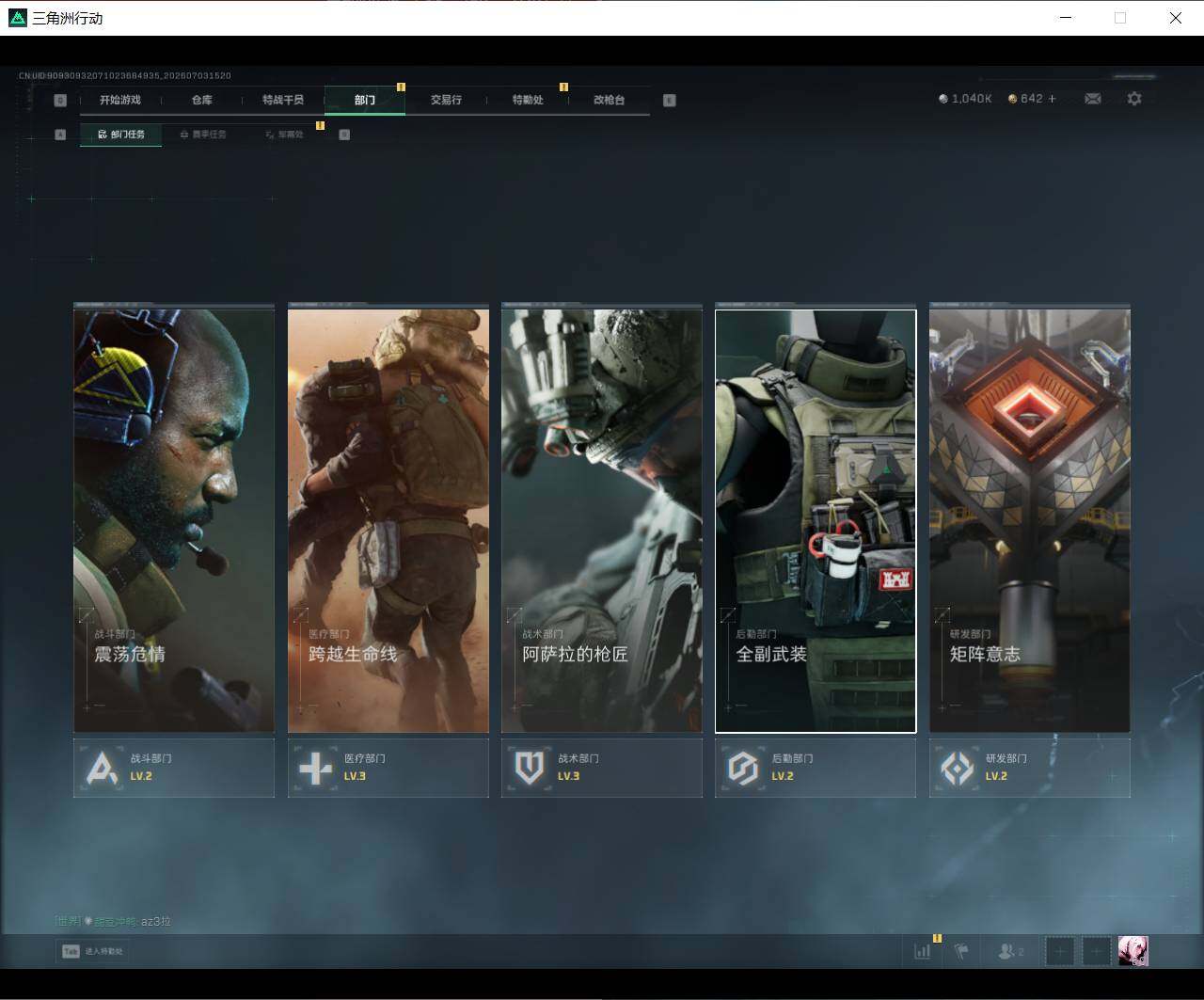Viewport: 1204px width, 1000px height.
Task: Click the 战斗部门 LV.2 emblem icon
Action: tap(102, 769)
